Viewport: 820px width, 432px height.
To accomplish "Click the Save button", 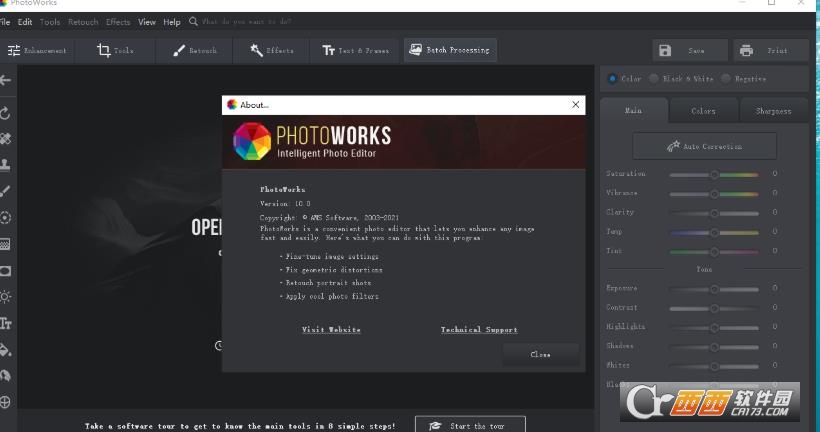I will pyautogui.click(x=690, y=51).
